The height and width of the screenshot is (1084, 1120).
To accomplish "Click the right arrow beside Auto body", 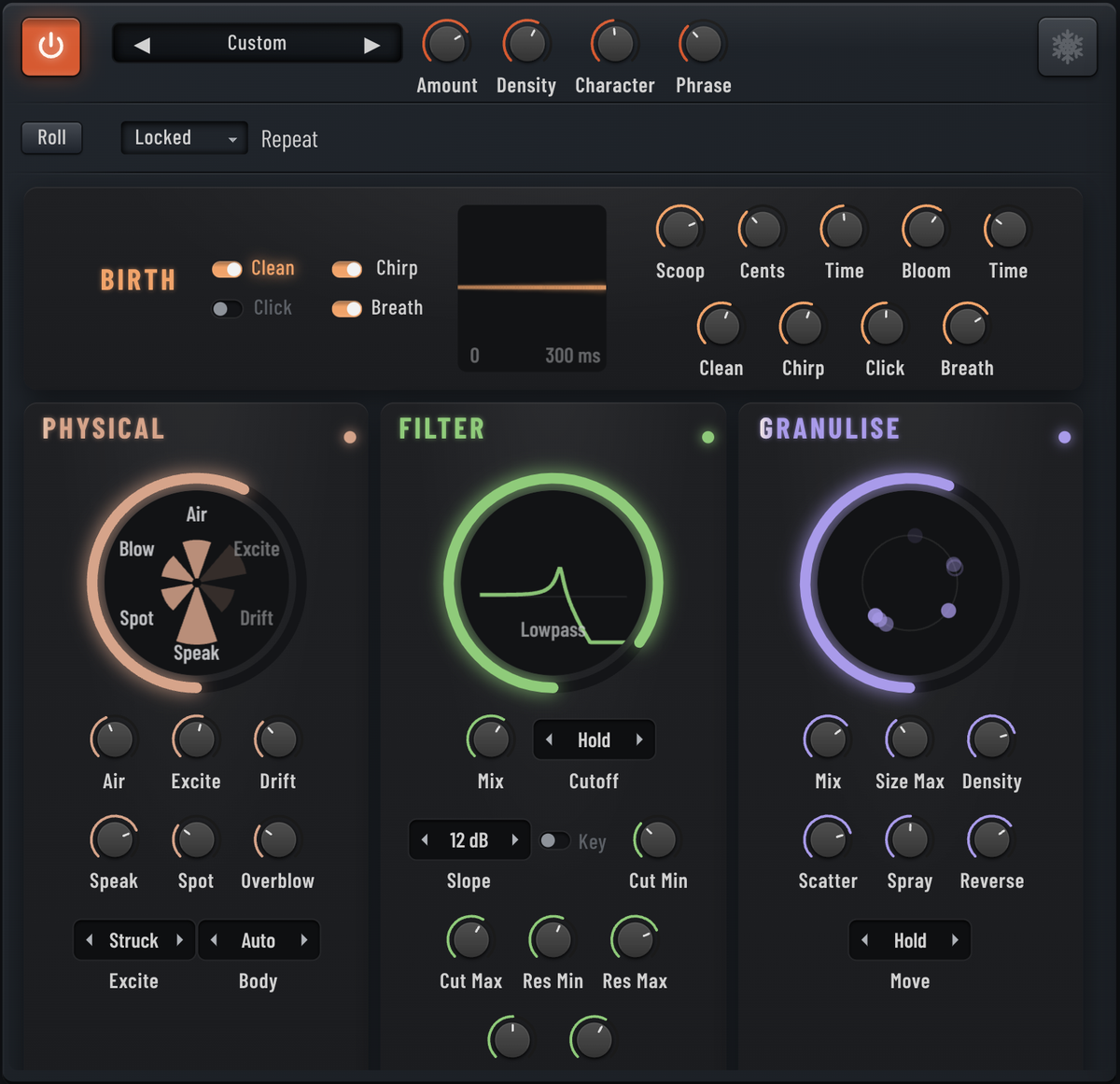I will click(304, 940).
